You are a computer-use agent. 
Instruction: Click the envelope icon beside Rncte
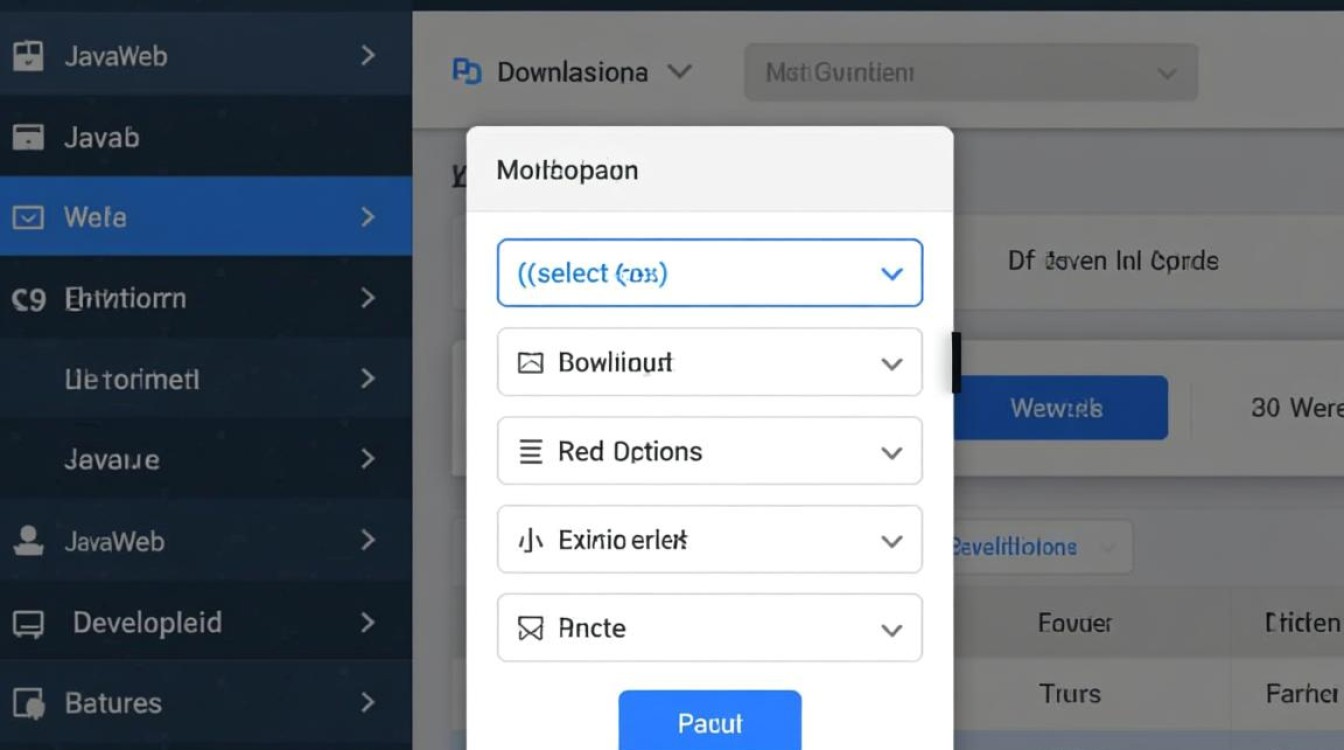pyautogui.click(x=530, y=629)
